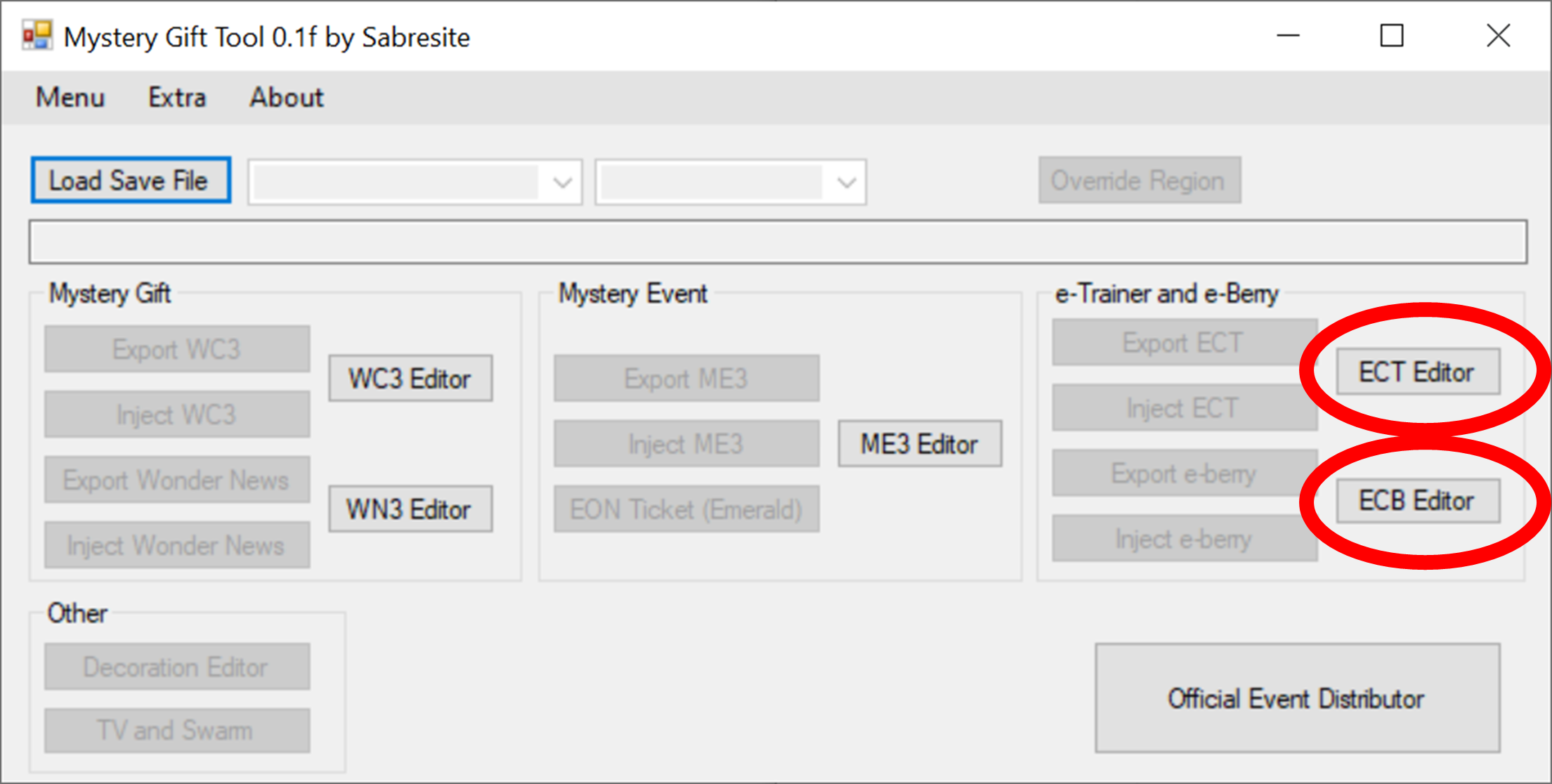Open the WC3 Editor
Image resolution: width=1552 pixels, height=784 pixels.
(410, 379)
